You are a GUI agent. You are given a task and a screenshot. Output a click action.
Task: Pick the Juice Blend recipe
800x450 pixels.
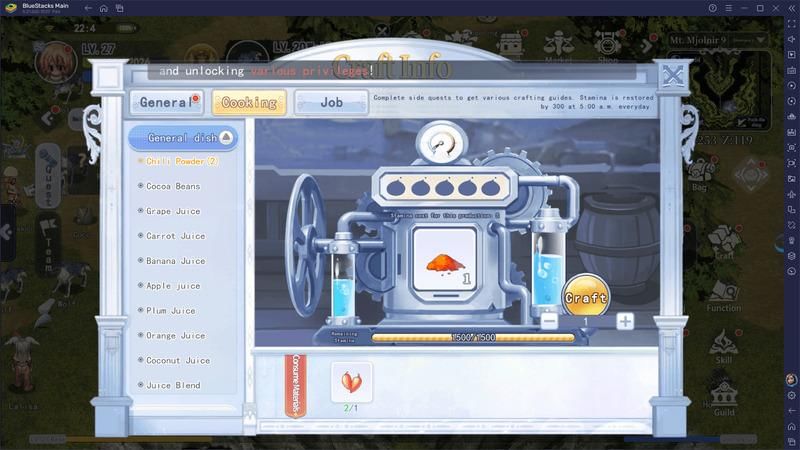173,385
